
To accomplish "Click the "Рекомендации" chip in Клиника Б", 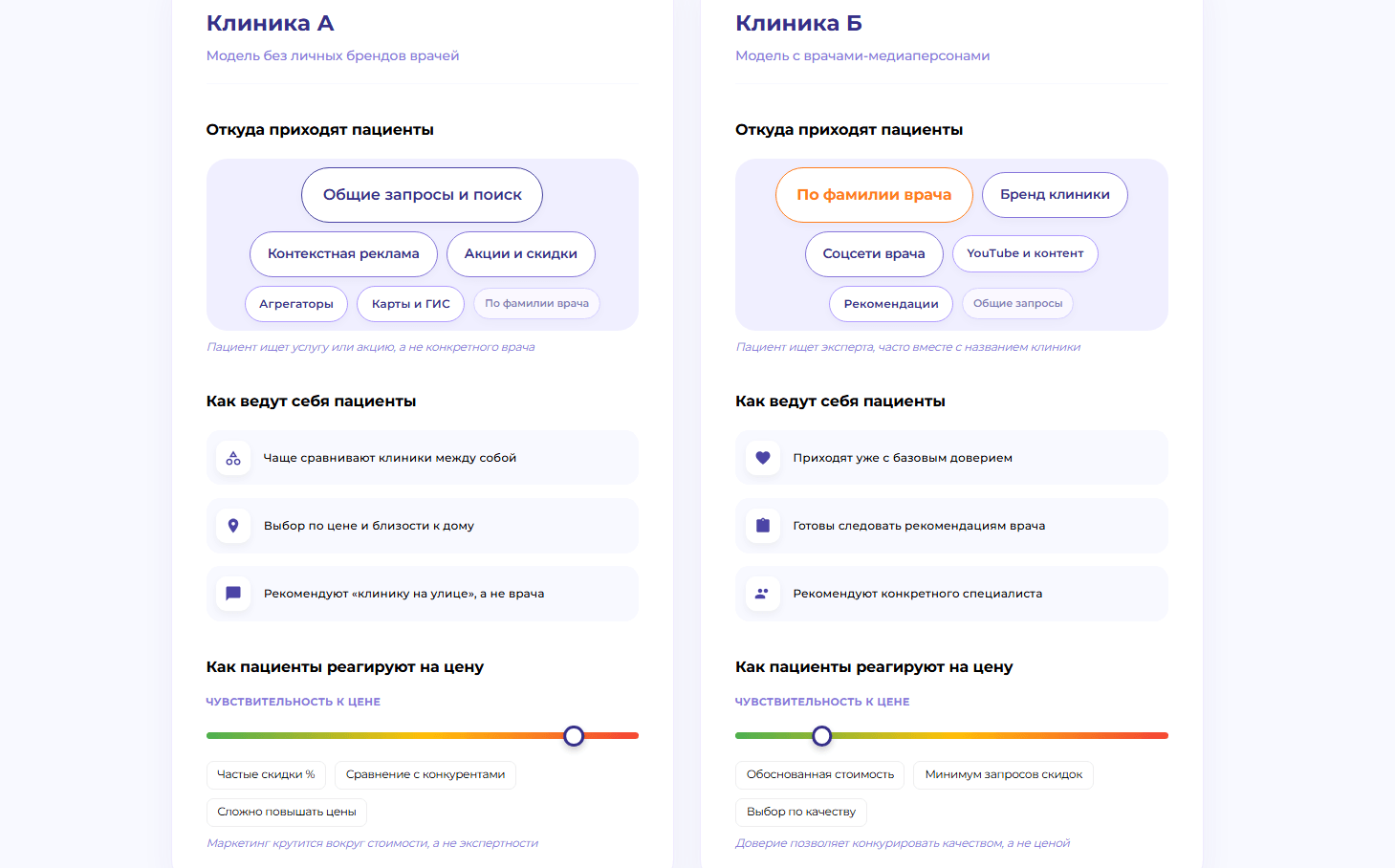I will [x=891, y=304].
